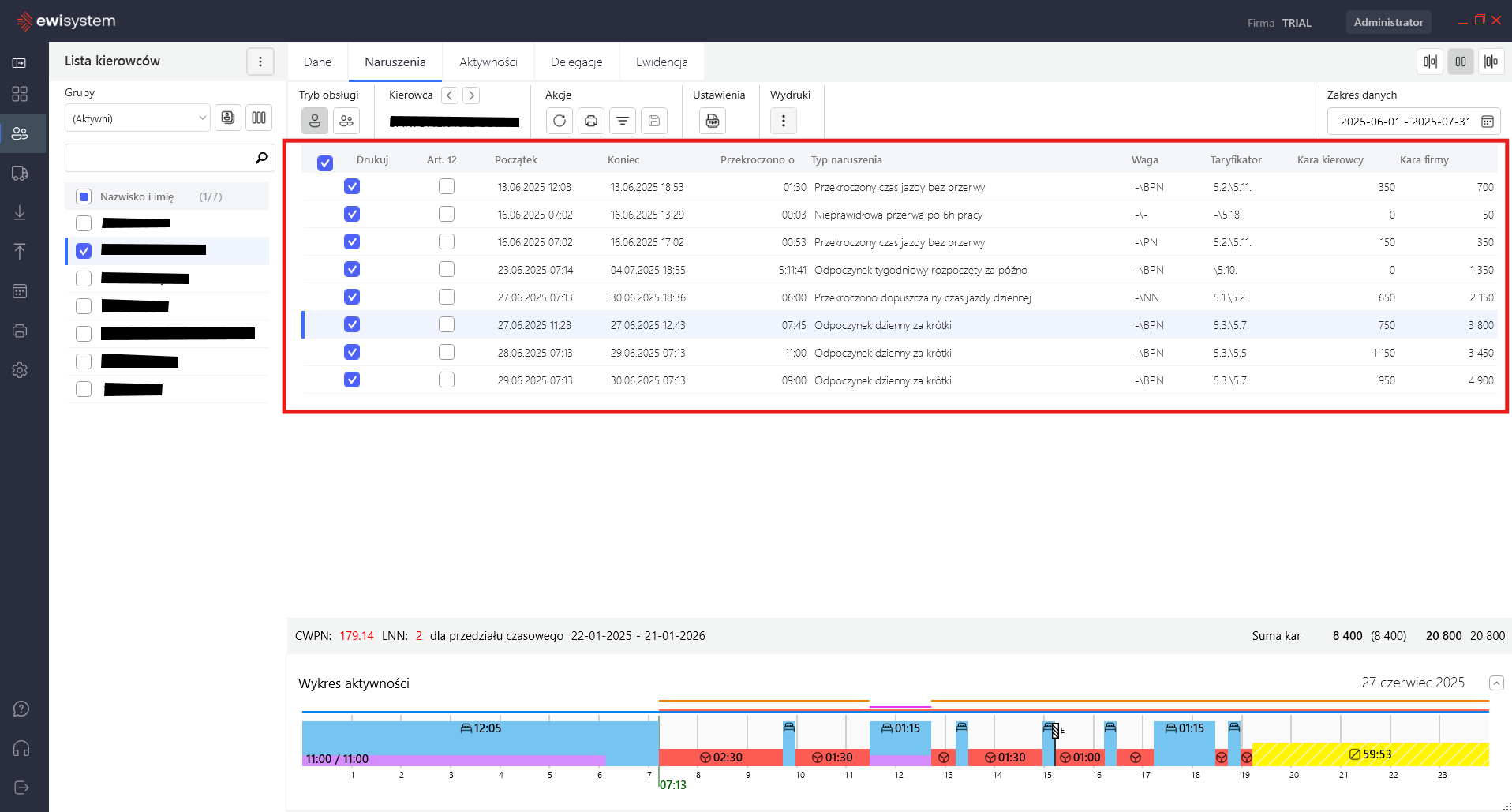Click the printer icon under Akcje
Viewport: 1512px width, 812px height.
(x=590, y=121)
